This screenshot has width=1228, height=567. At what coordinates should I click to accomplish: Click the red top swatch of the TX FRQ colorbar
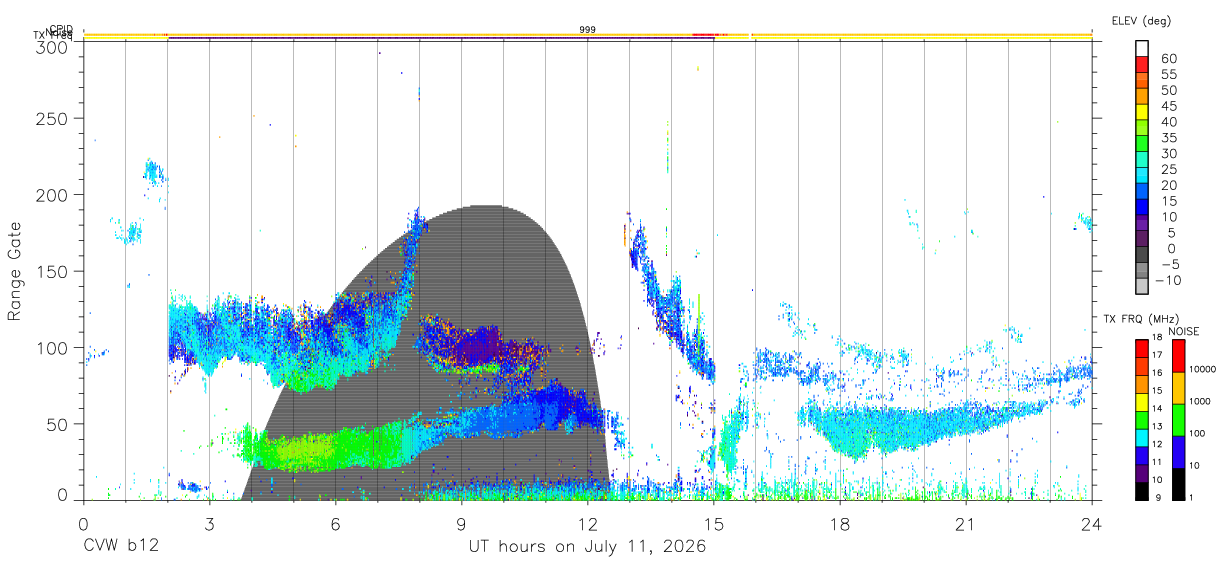click(x=1142, y=348)
